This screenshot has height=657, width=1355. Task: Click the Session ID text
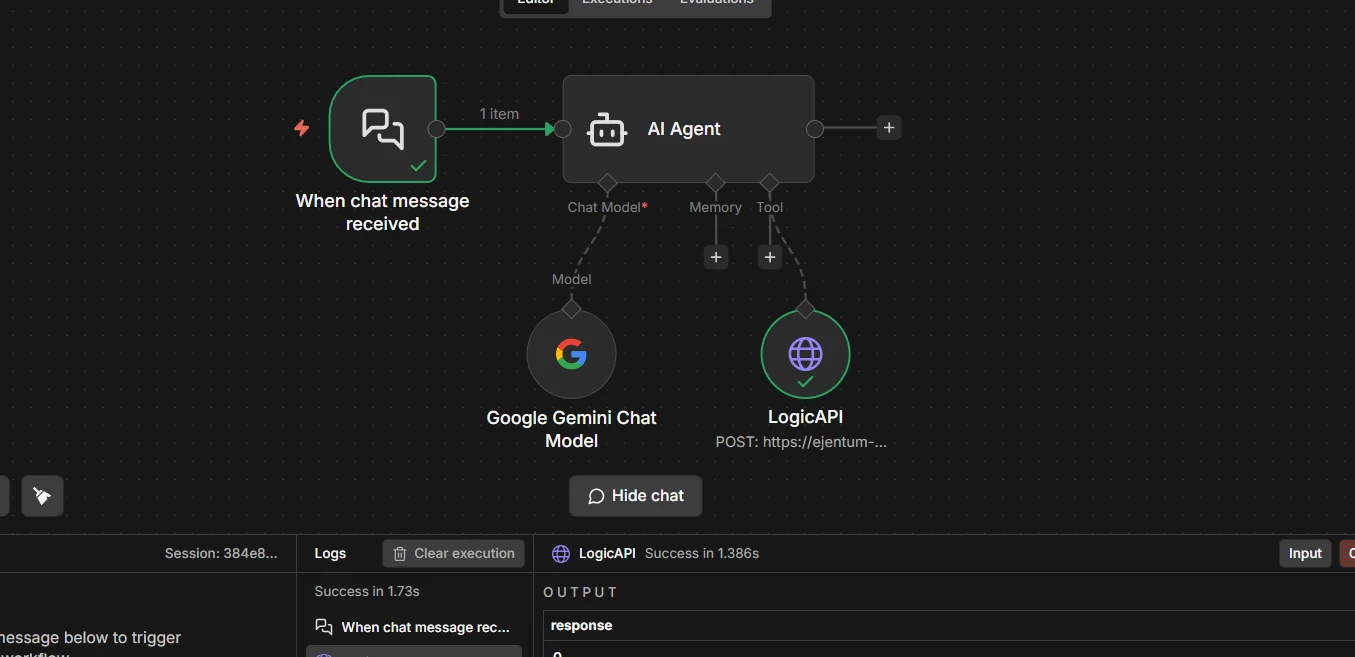pyautogui.click(x=221, y=553)
